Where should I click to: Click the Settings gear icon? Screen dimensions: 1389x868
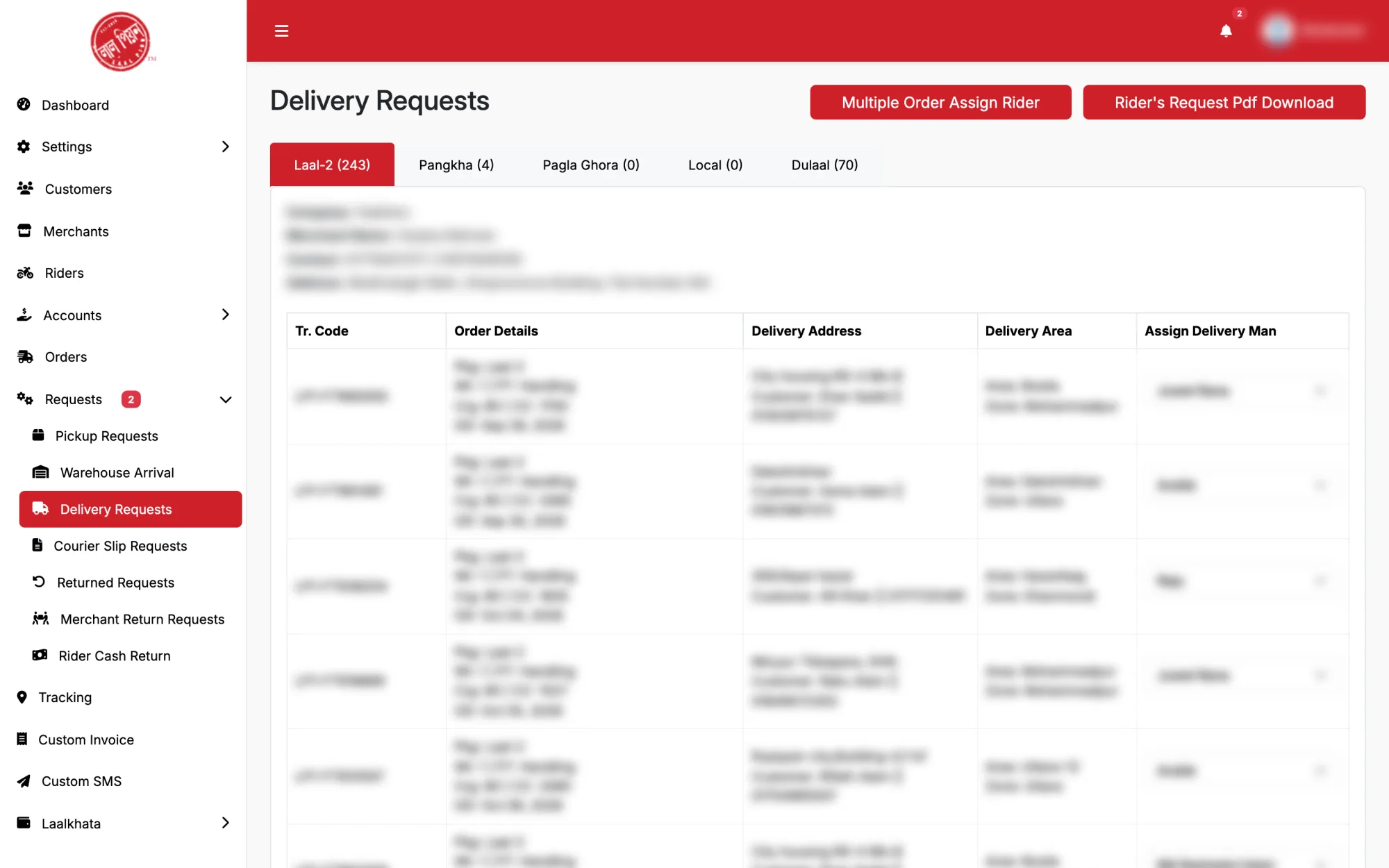tap(24, 147)
